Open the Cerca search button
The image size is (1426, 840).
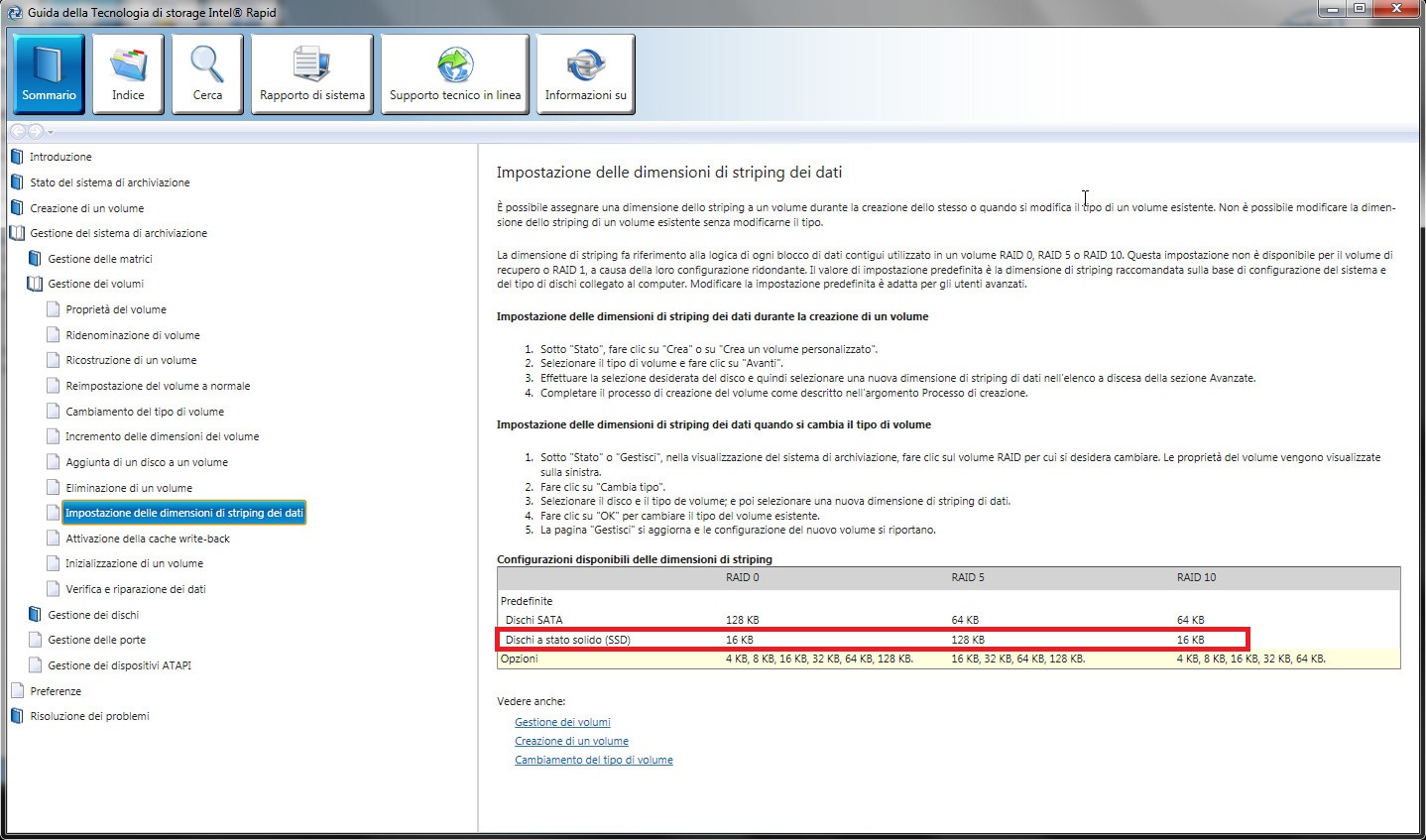(x=207, y=74)
